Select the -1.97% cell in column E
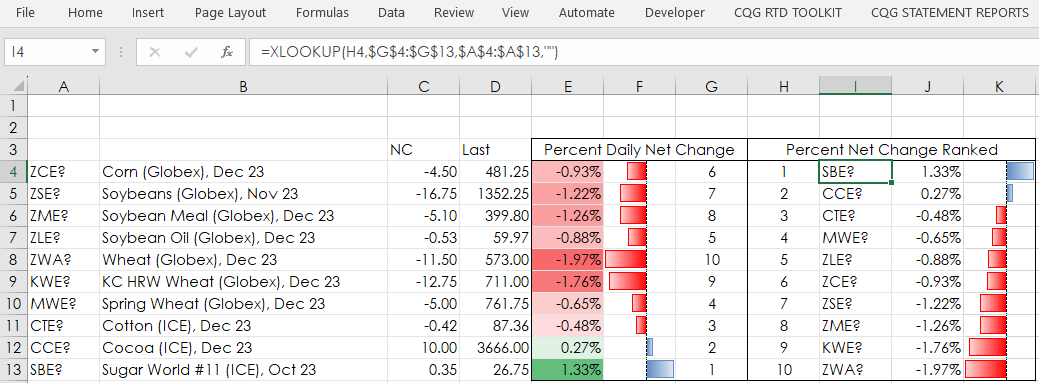1039x383 pixels. click(x=567, y=259)
